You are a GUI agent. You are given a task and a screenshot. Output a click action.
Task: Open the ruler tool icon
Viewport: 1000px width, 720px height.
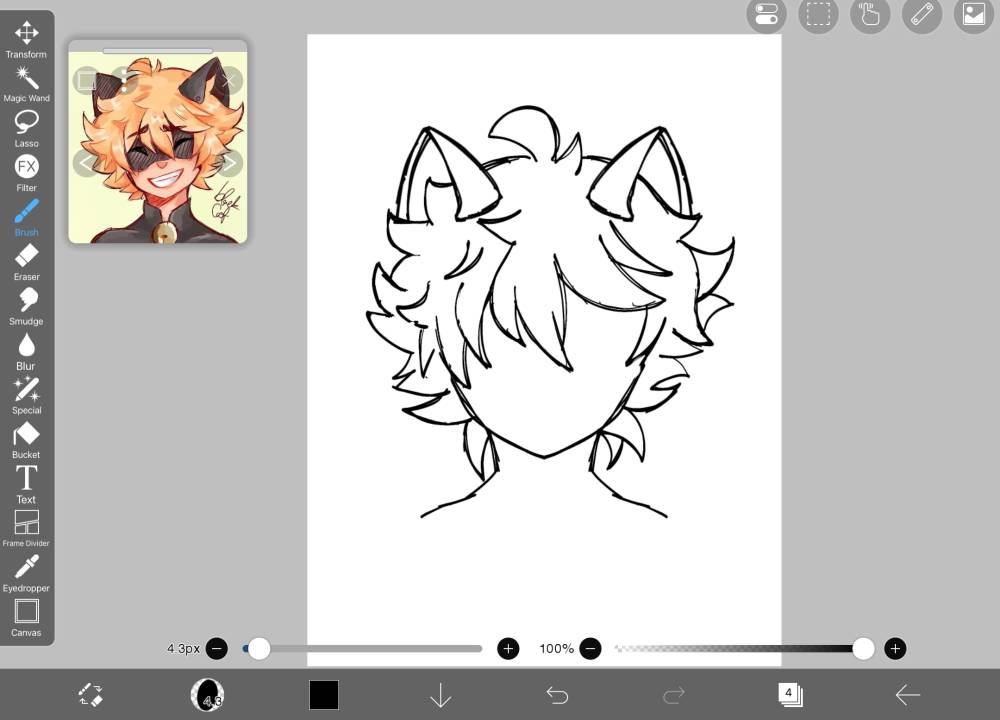922,14
